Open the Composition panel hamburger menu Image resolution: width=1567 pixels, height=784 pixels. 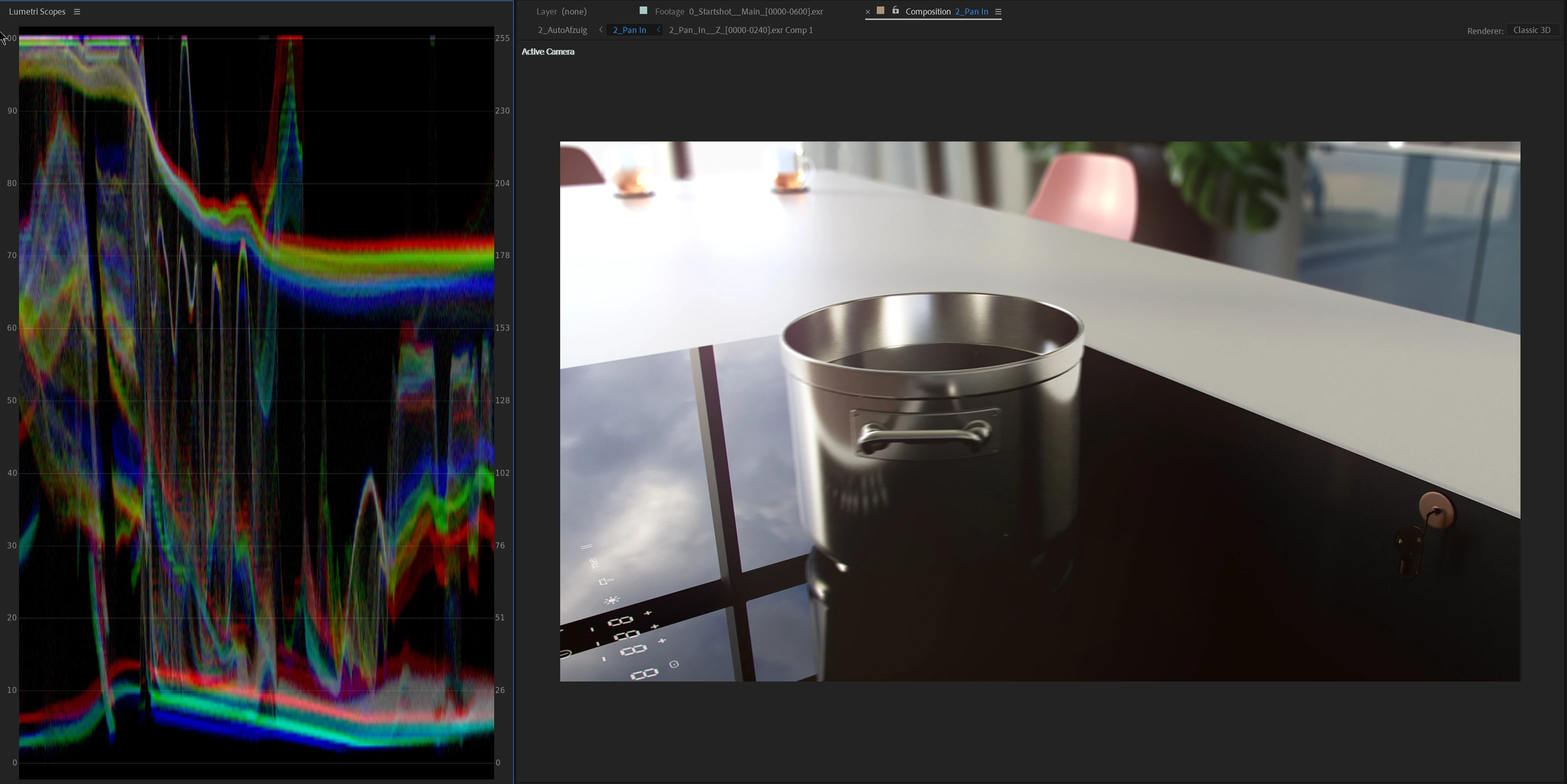point(998,11)
